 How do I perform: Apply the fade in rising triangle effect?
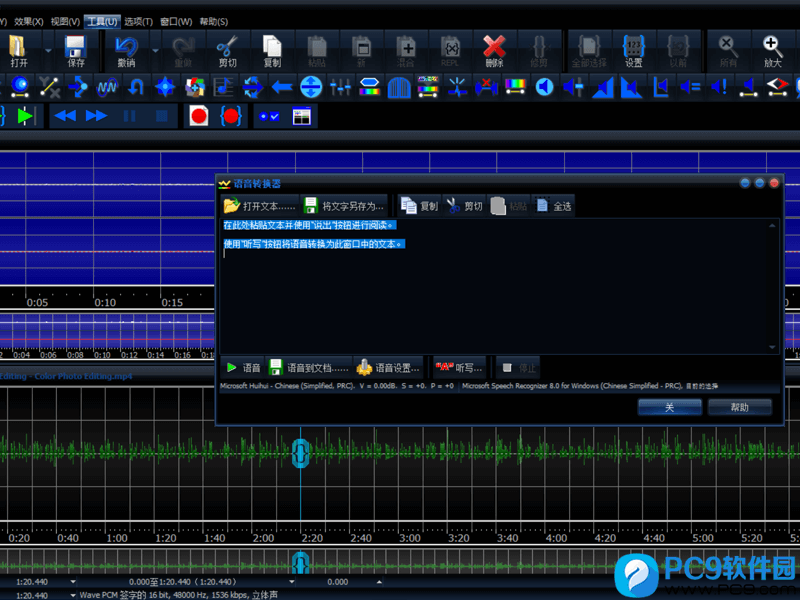(x=603, y=87)
